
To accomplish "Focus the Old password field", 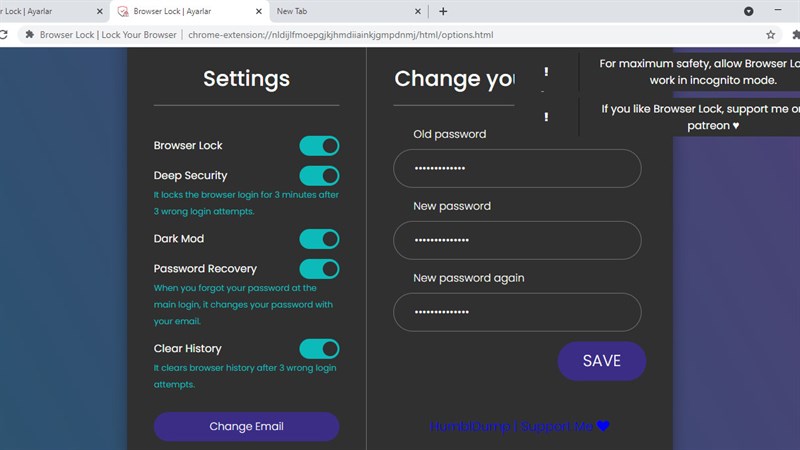I will [x=517, y=168].
